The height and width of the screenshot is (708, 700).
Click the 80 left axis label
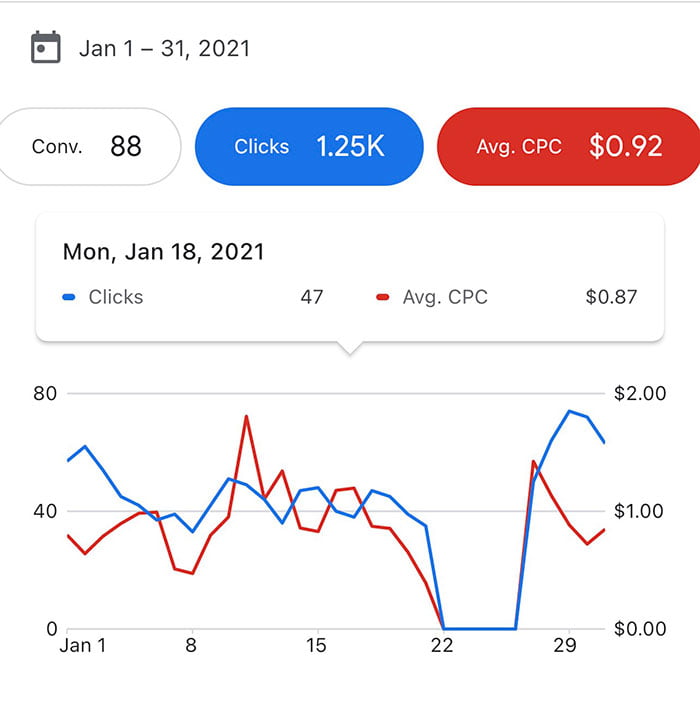pyautogui.click(x=45, y=393)
